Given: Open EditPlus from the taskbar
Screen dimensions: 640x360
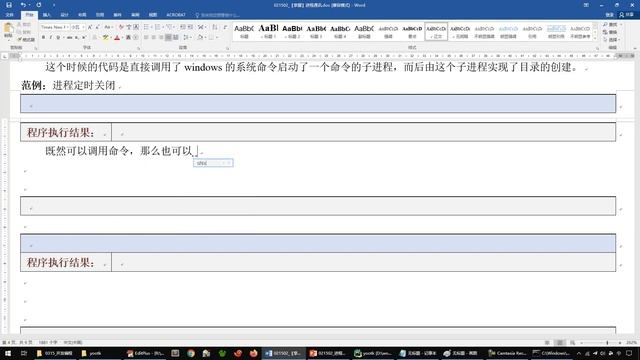Looking at the screenshot, I should coord(145,353).
